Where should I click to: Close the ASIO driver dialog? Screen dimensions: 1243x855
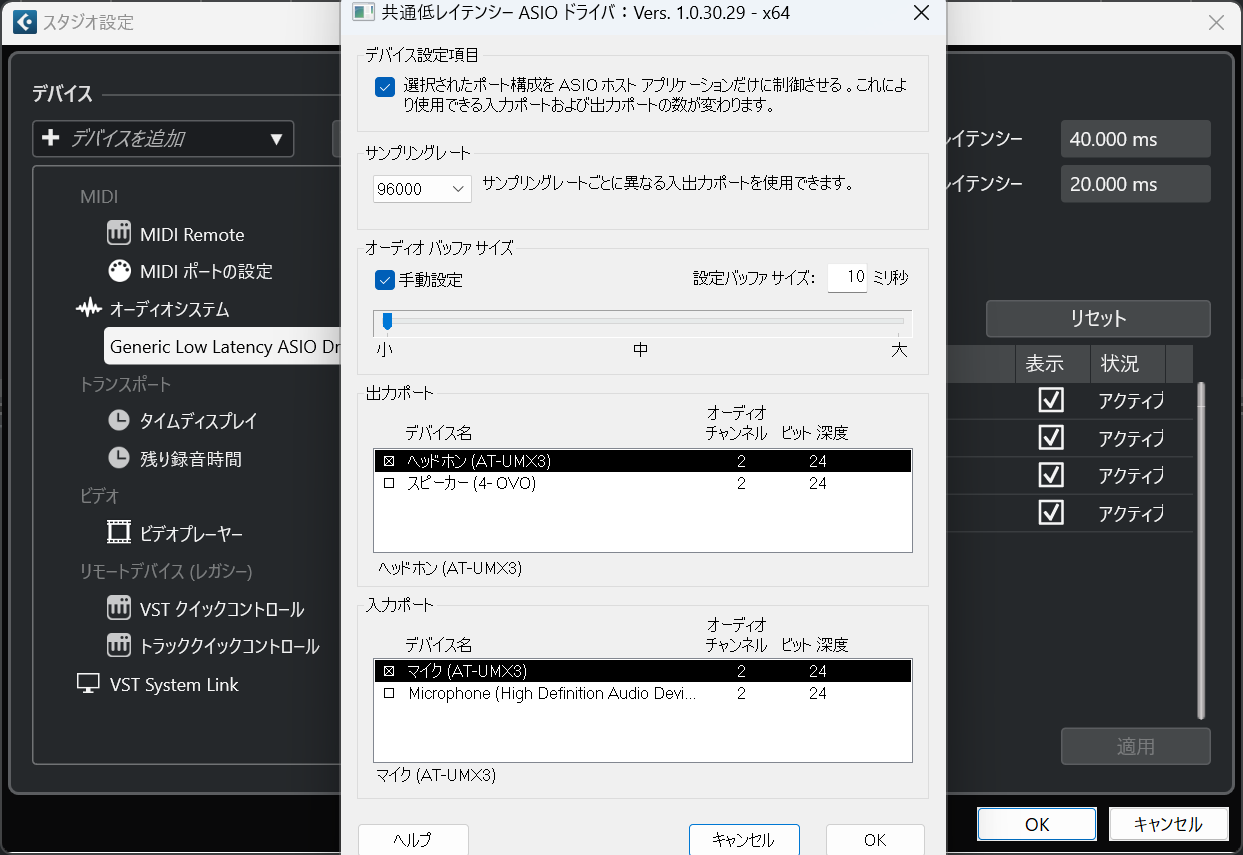pos(922,13)
